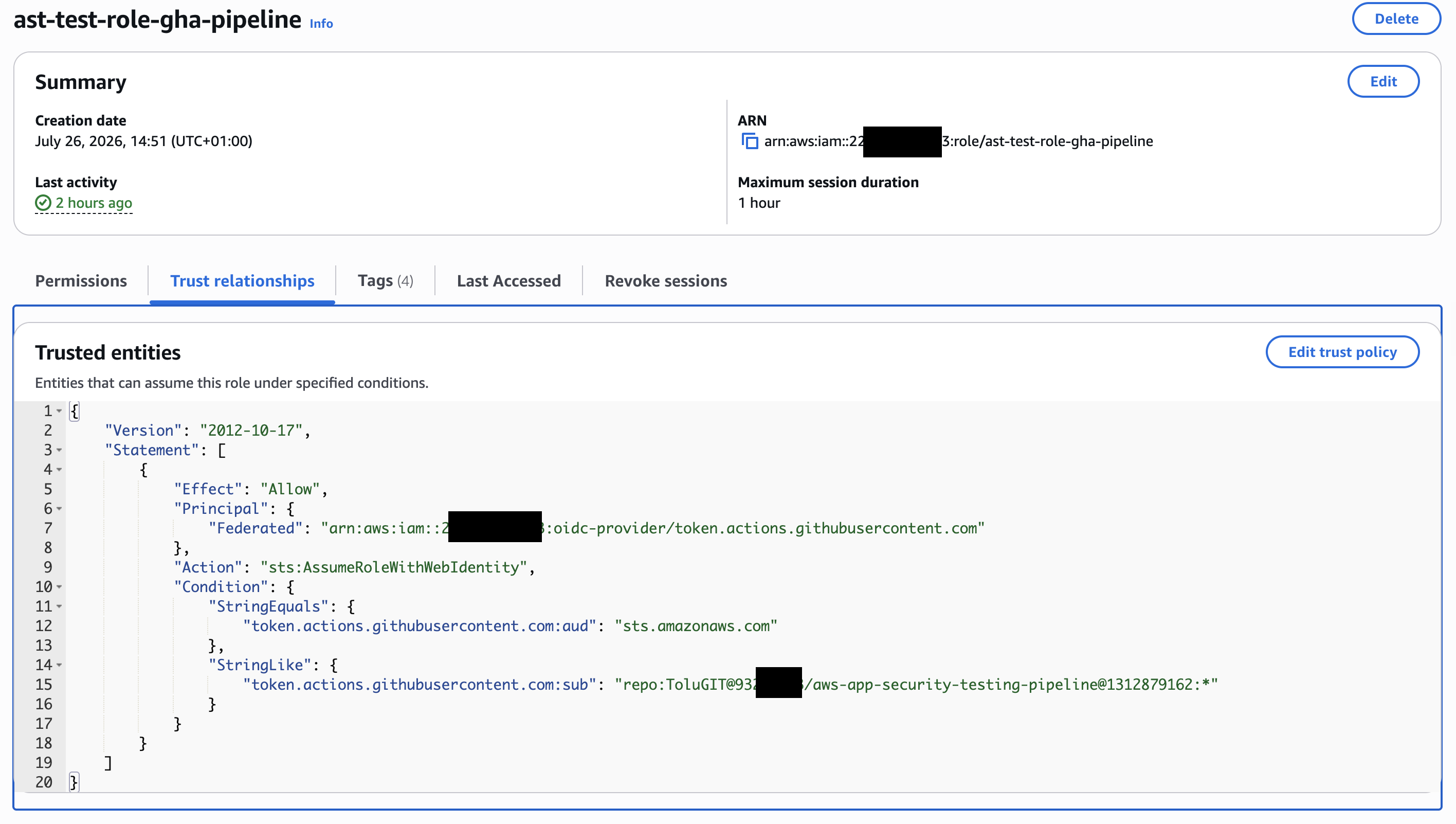Click line number 20 in the gutter
Viewport: 1456px width, 824px height.
pos(44,782)
